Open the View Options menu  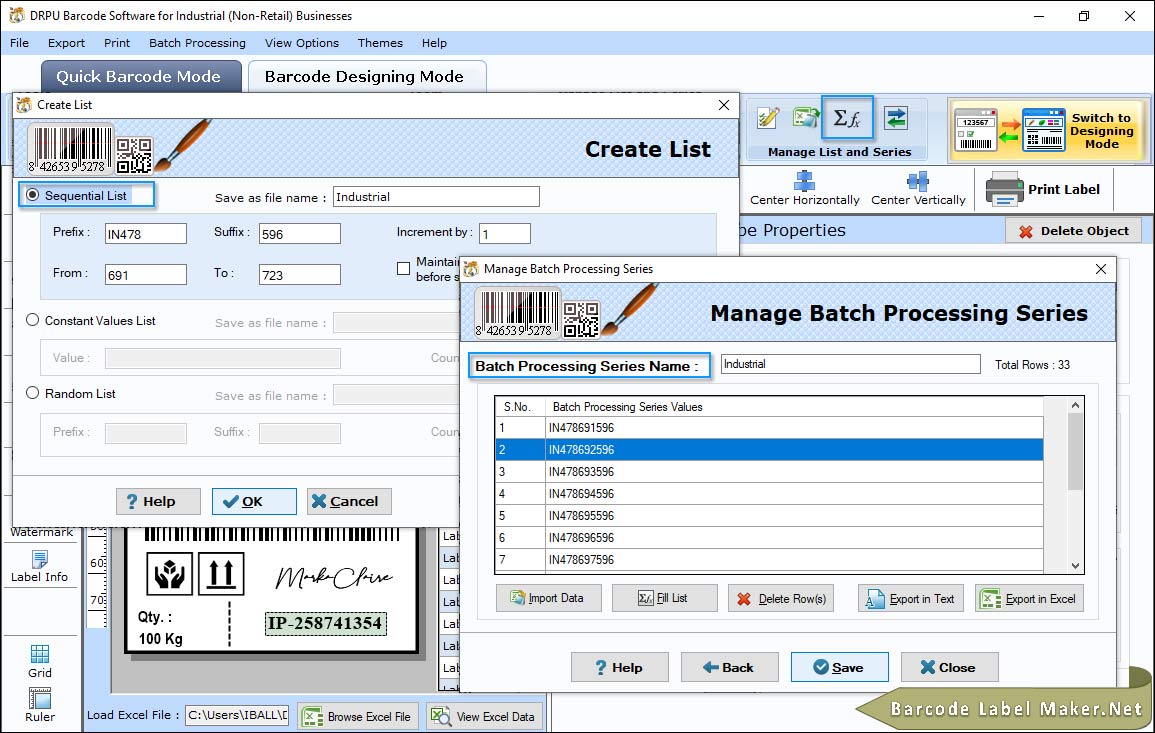click(x=302, y=43)
